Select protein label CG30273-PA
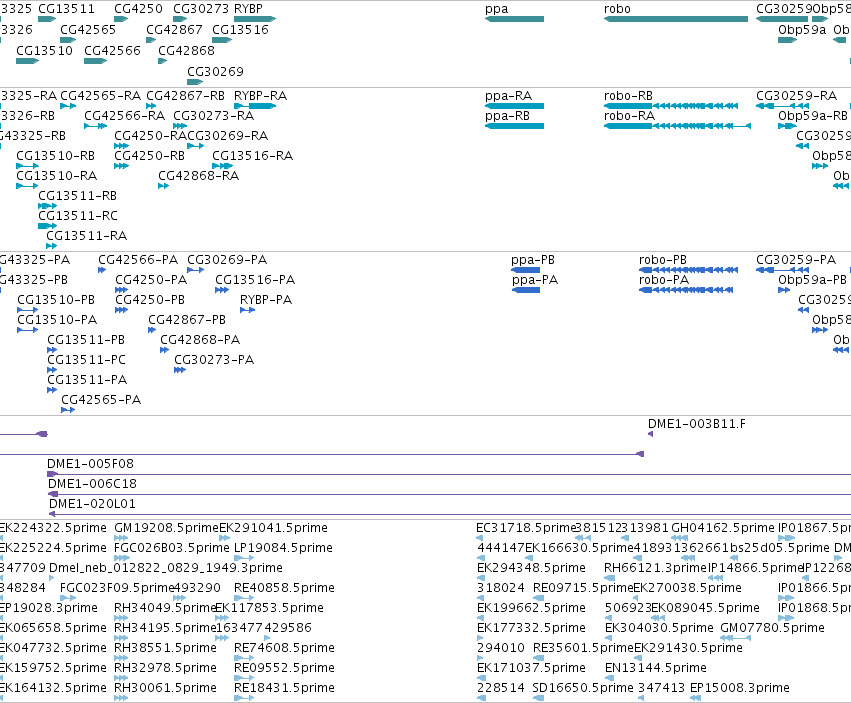This screenshot has width=851, height=703. click(214, 360)
